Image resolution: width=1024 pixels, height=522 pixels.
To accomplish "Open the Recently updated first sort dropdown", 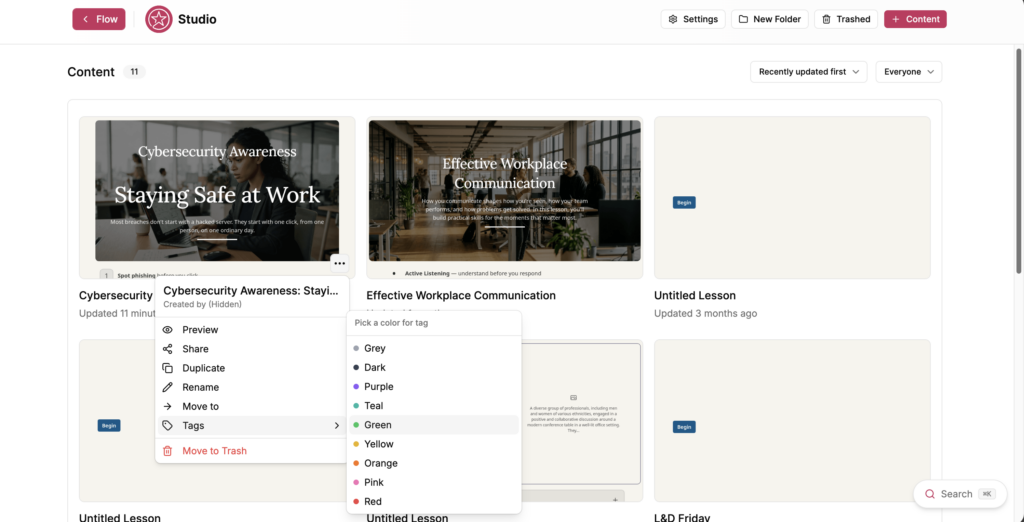I will [x=808, y=72].
